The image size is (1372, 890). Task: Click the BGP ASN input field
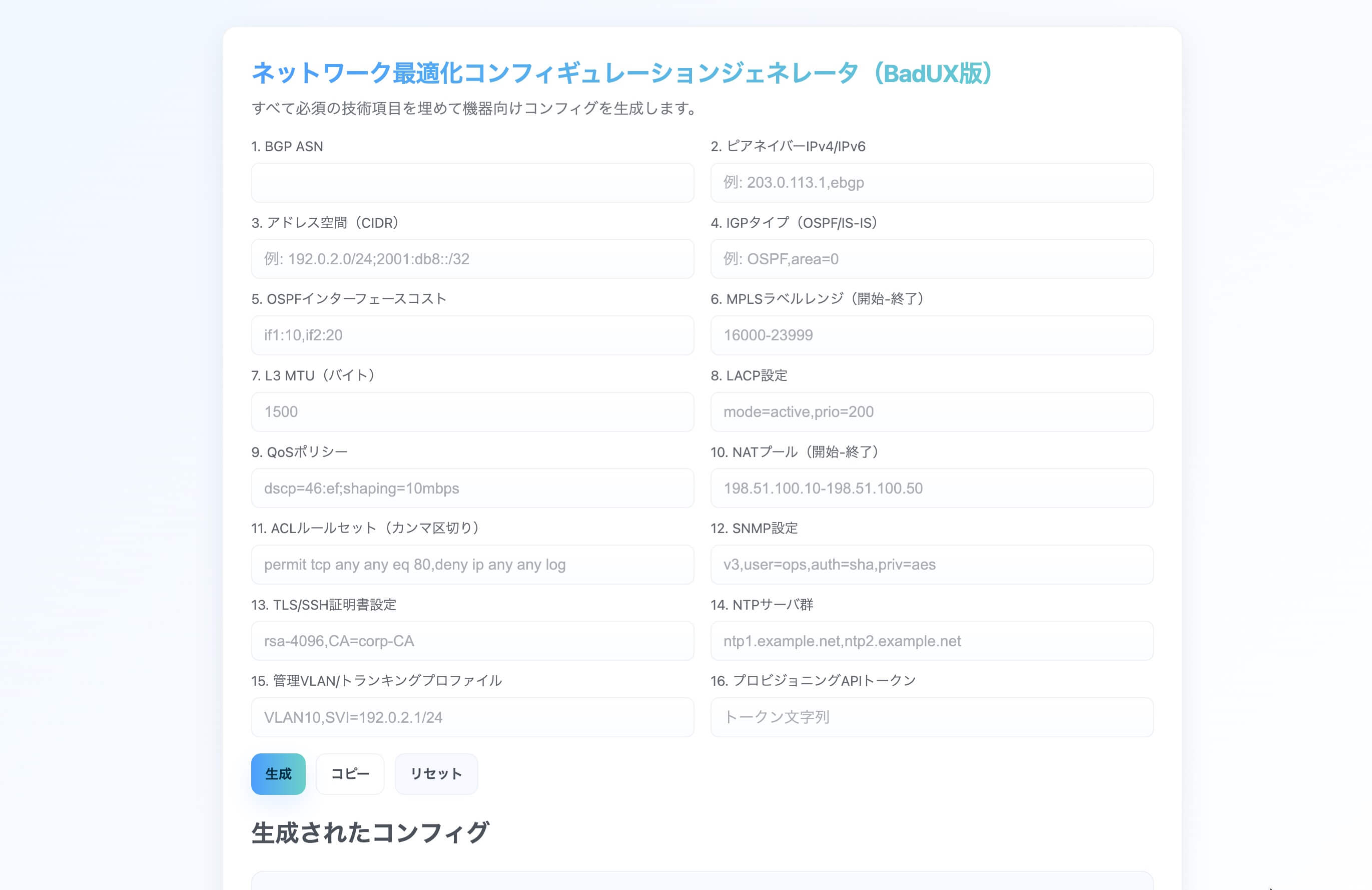pos(472,182)
